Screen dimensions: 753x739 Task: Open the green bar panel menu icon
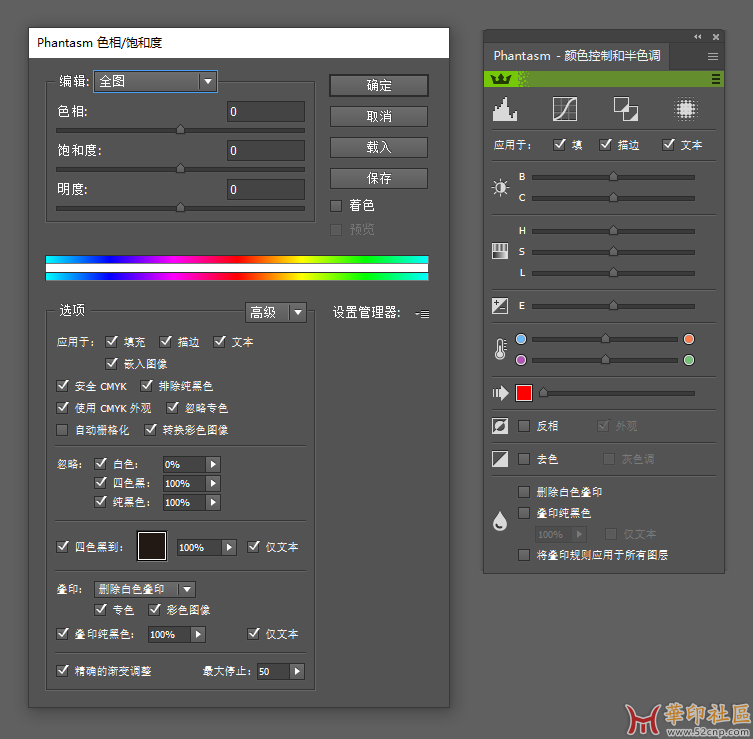click(x=716, y=79)
